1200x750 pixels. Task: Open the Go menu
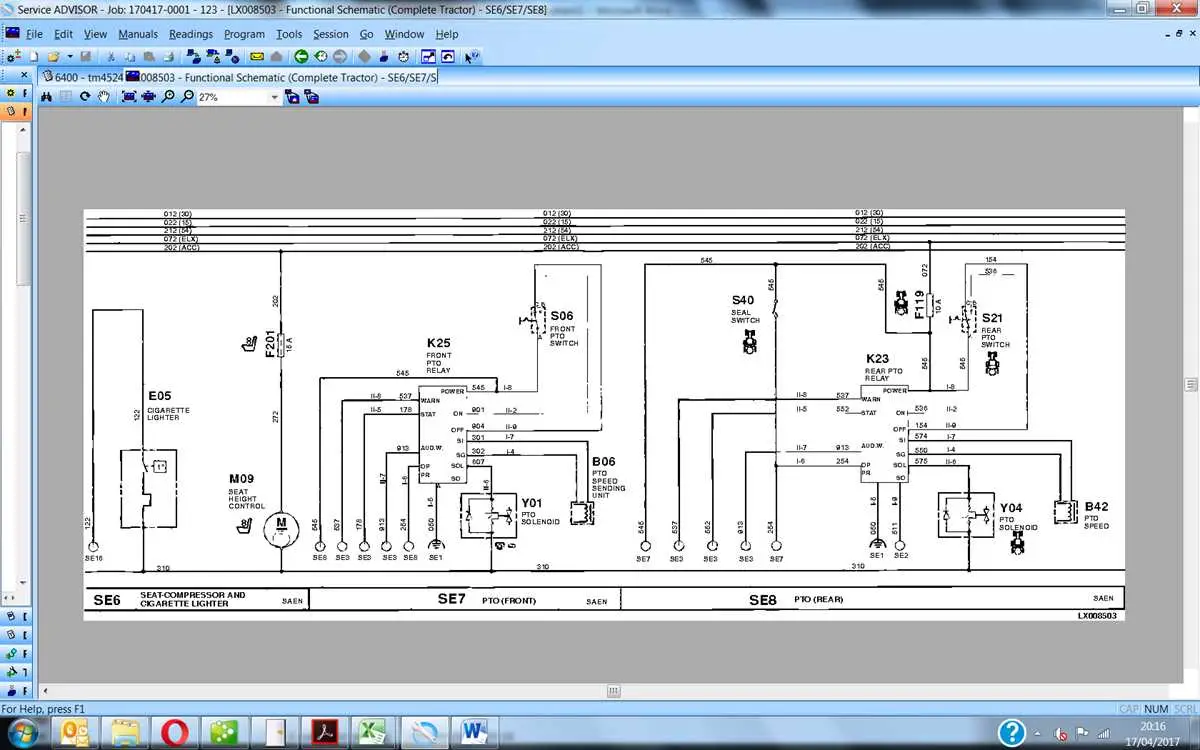366,34
